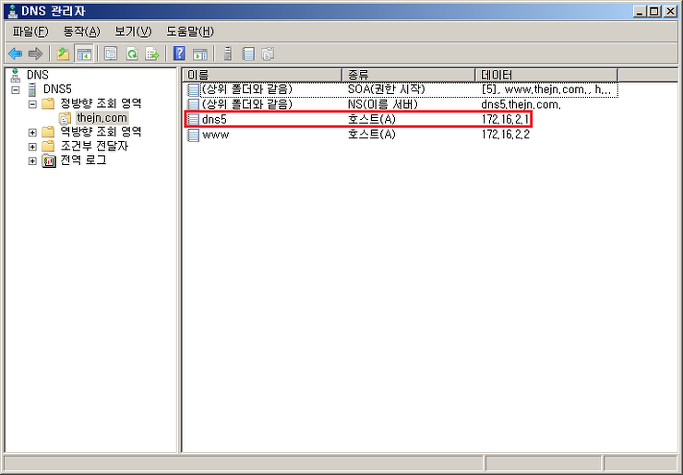Click the Forward arrow toolbar icon
The width and height of the screenshot is (683, 475).
pos(35,54)
